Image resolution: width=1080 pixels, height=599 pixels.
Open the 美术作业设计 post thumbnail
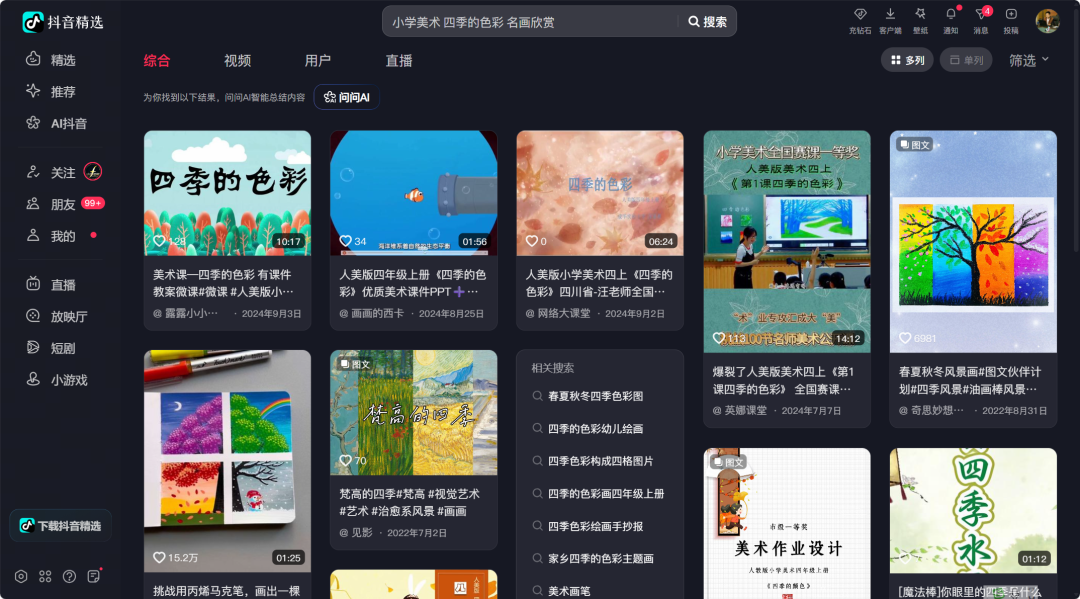[x=787, y=523]
